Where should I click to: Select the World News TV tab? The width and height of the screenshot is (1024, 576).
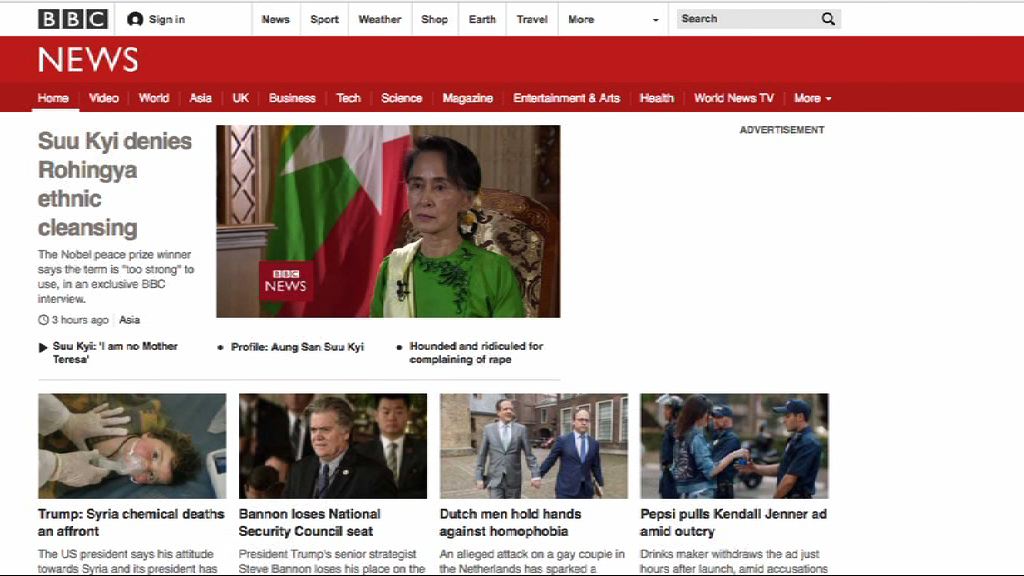coord(733,98)
